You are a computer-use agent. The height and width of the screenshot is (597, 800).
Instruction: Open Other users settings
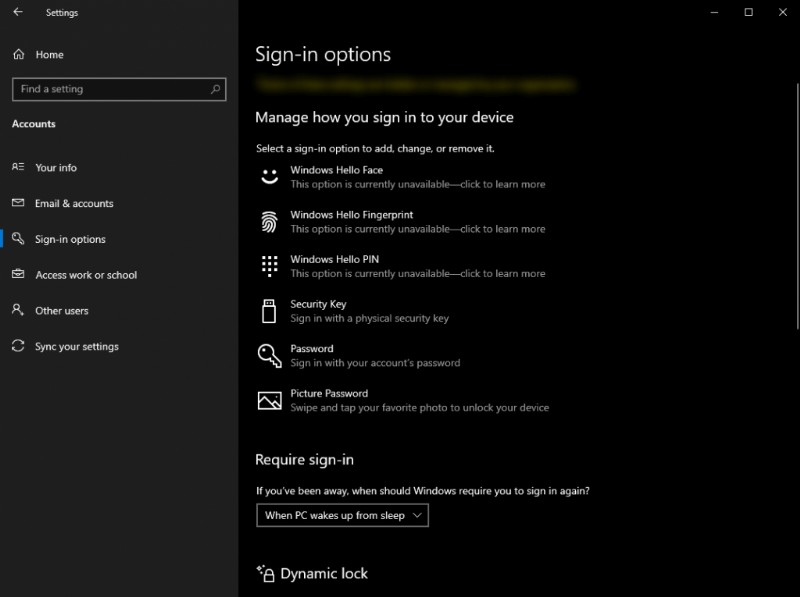pos(64,311)
